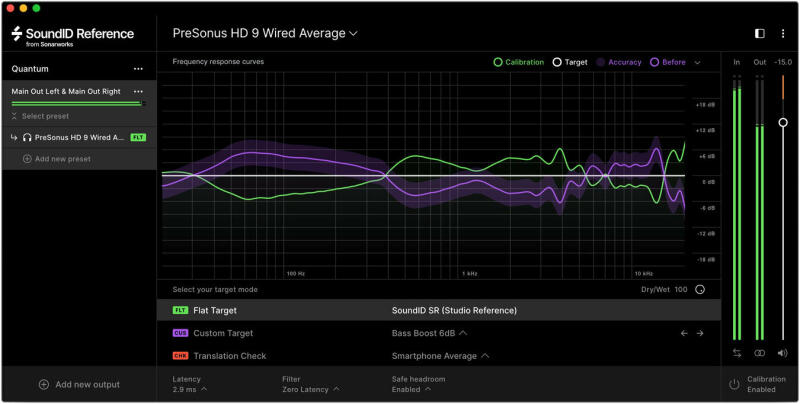Select the Flat Target mode
The image size is (800, 404).
point(439,311)
